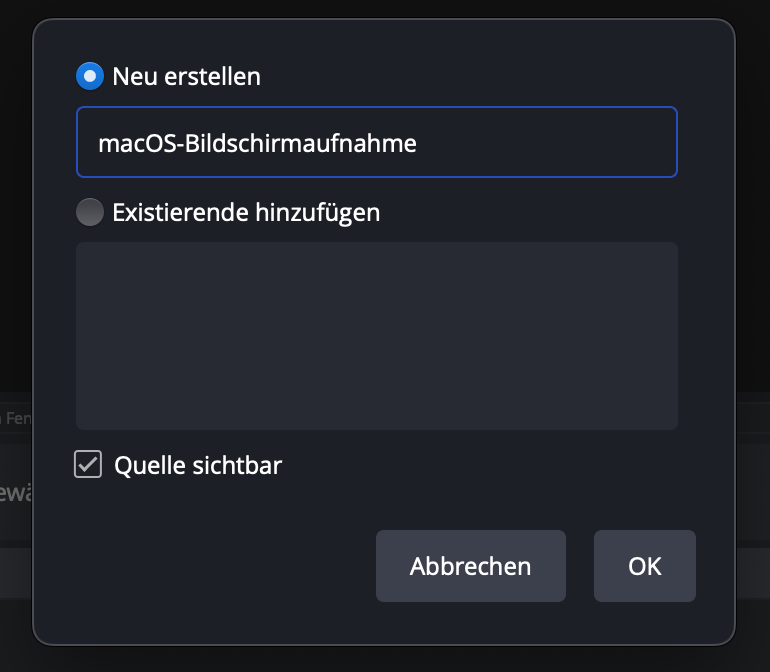Select the "Neu erstellen" radio button

[x=90, y=76]
